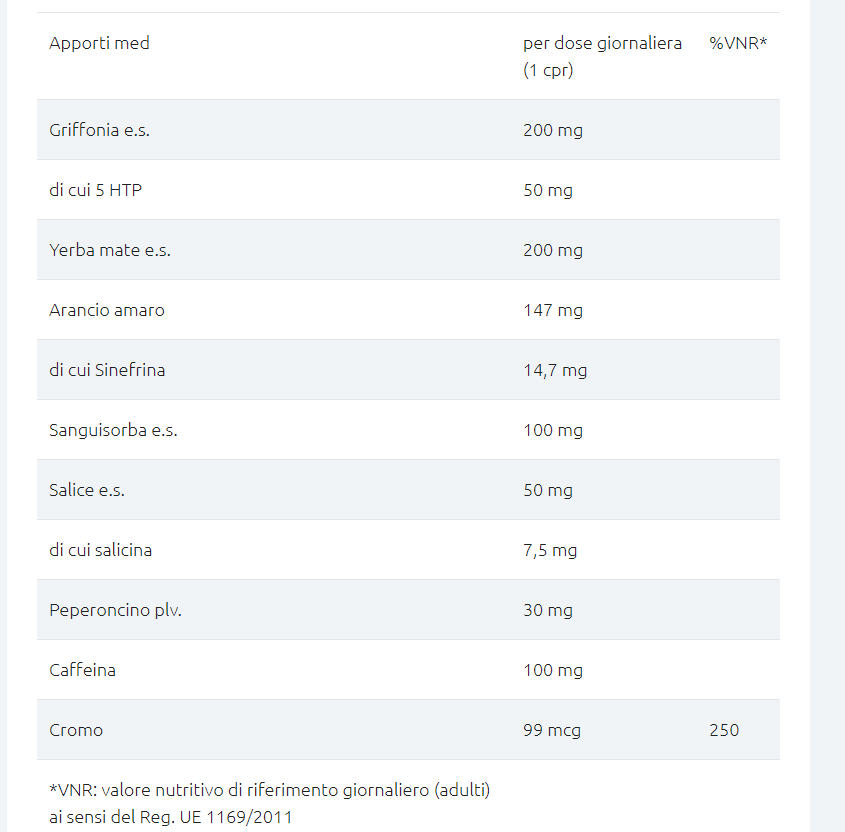The height and width of the screenshot is (832, 845).
Task: Click the 'di cui salicina' label
Action: pos(100,550)
